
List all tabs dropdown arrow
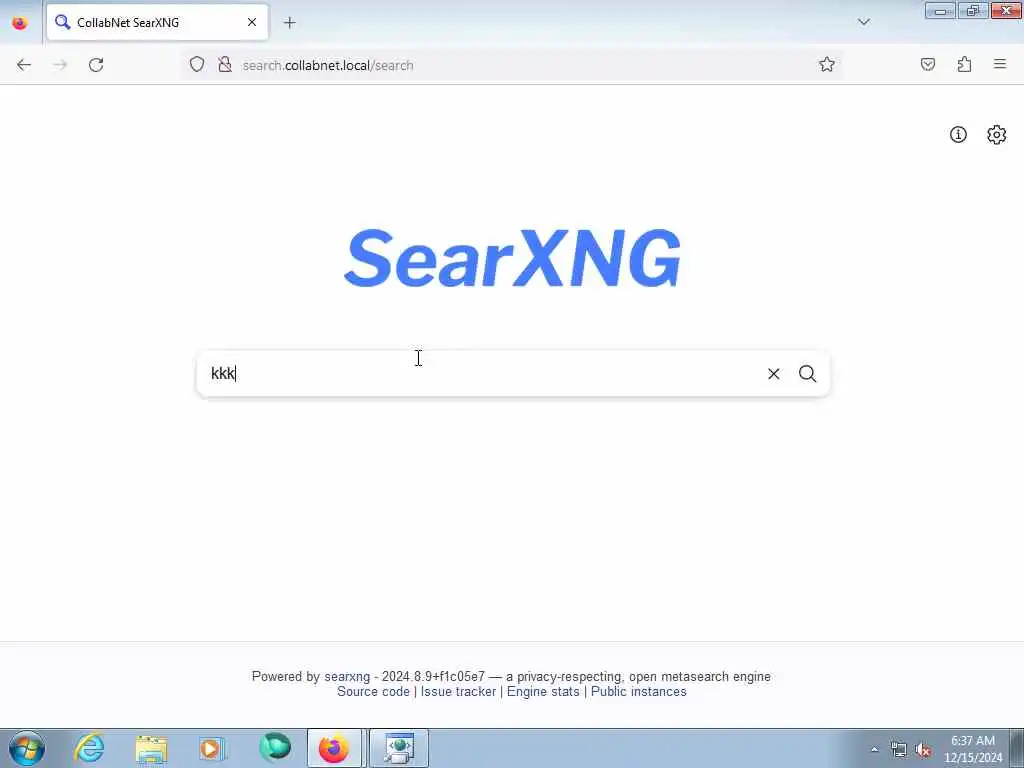pos(863,22)
